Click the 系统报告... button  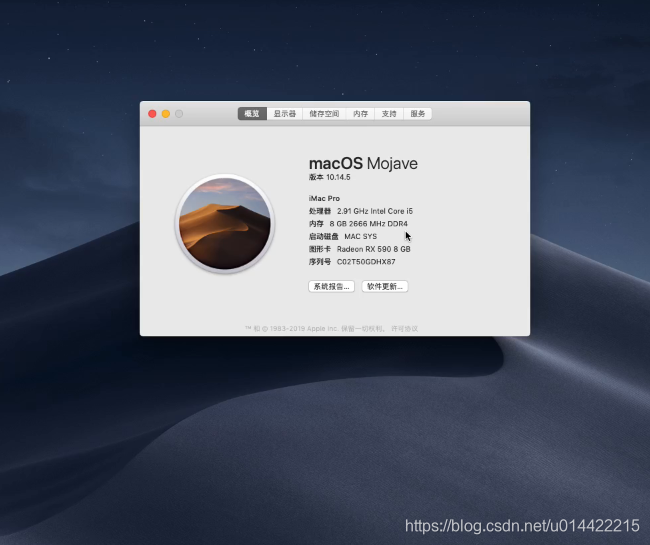click(331, 286)
